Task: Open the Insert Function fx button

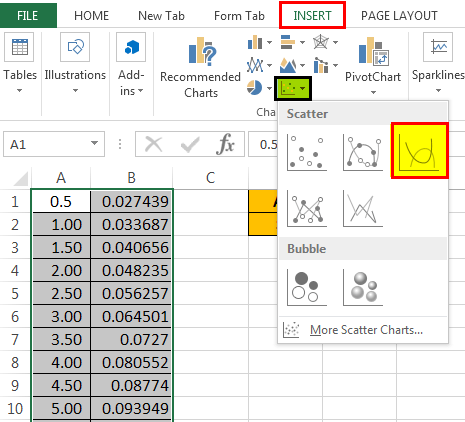Action: pyautogui.click(x=226, y=145)
